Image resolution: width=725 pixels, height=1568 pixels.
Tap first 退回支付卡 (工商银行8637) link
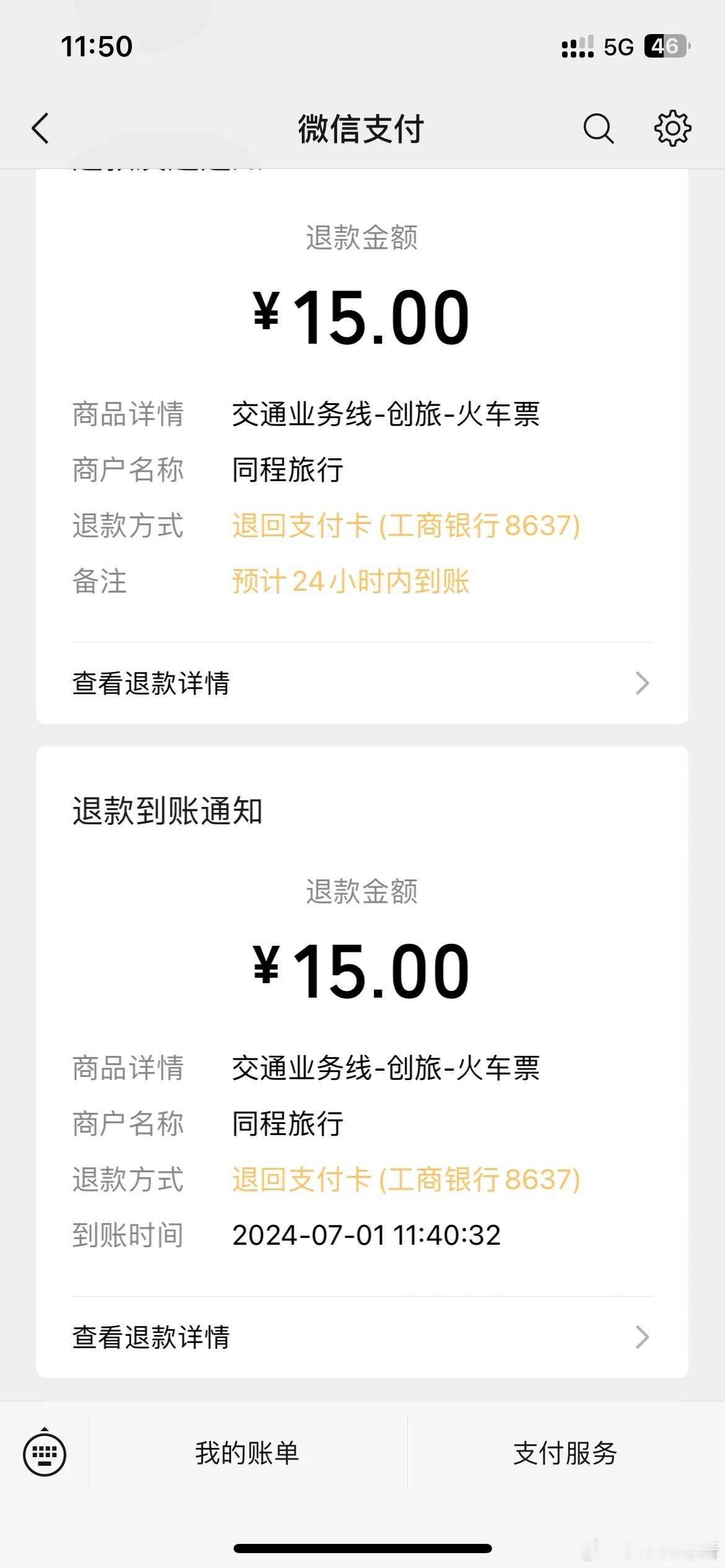(x=406, y=526)
